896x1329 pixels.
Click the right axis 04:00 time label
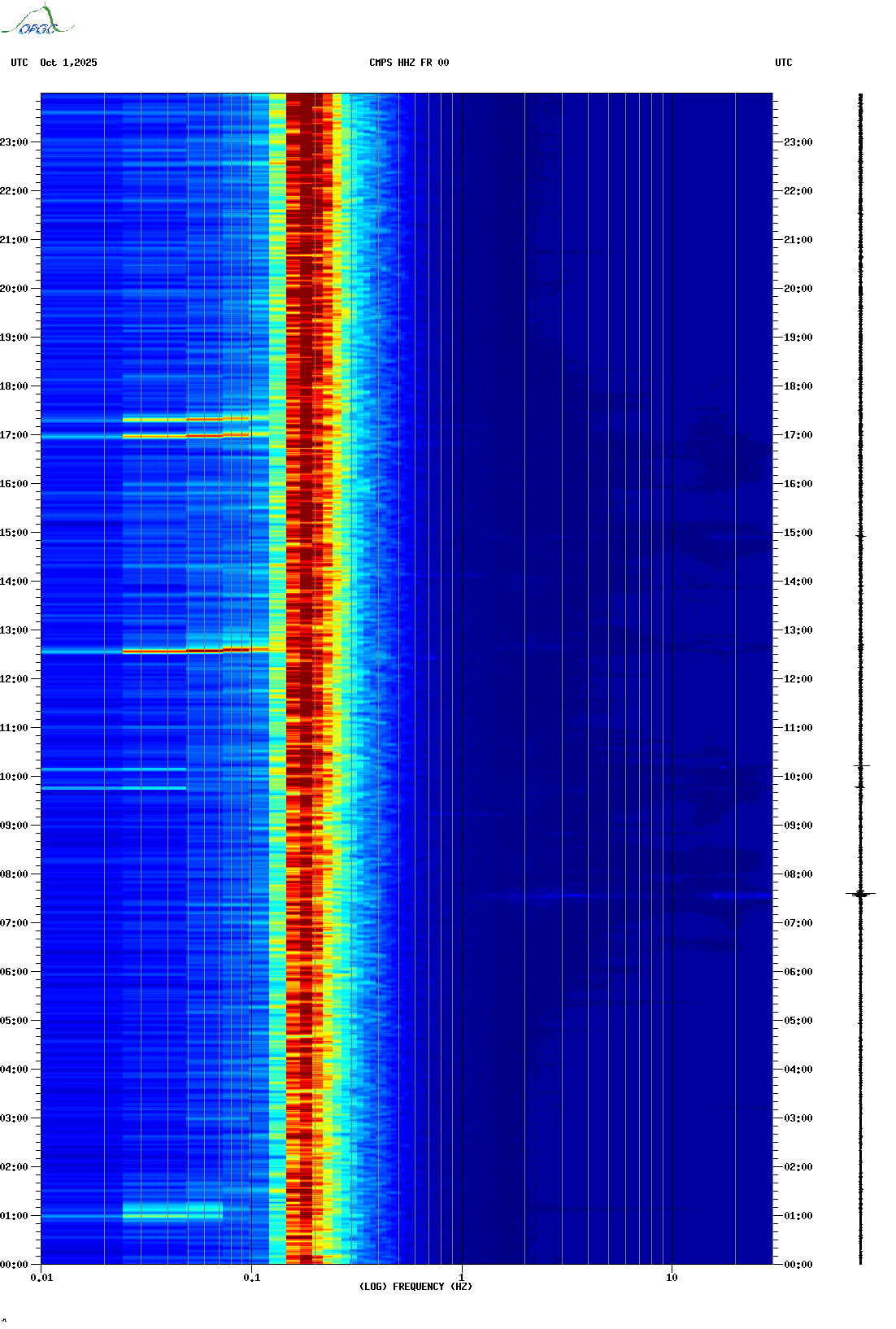pyautogui.click(x=798, y=1070)
